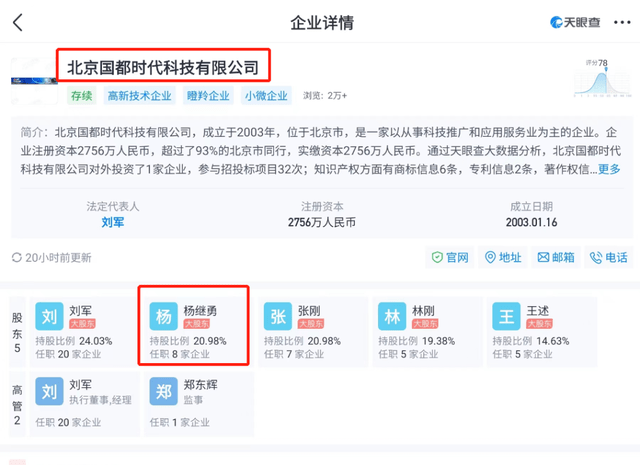This screenshot has height=465, width=640.
Task: Click registered capital 2756万人民币 value
Action: pyautogui.click(x=322, y=222)
